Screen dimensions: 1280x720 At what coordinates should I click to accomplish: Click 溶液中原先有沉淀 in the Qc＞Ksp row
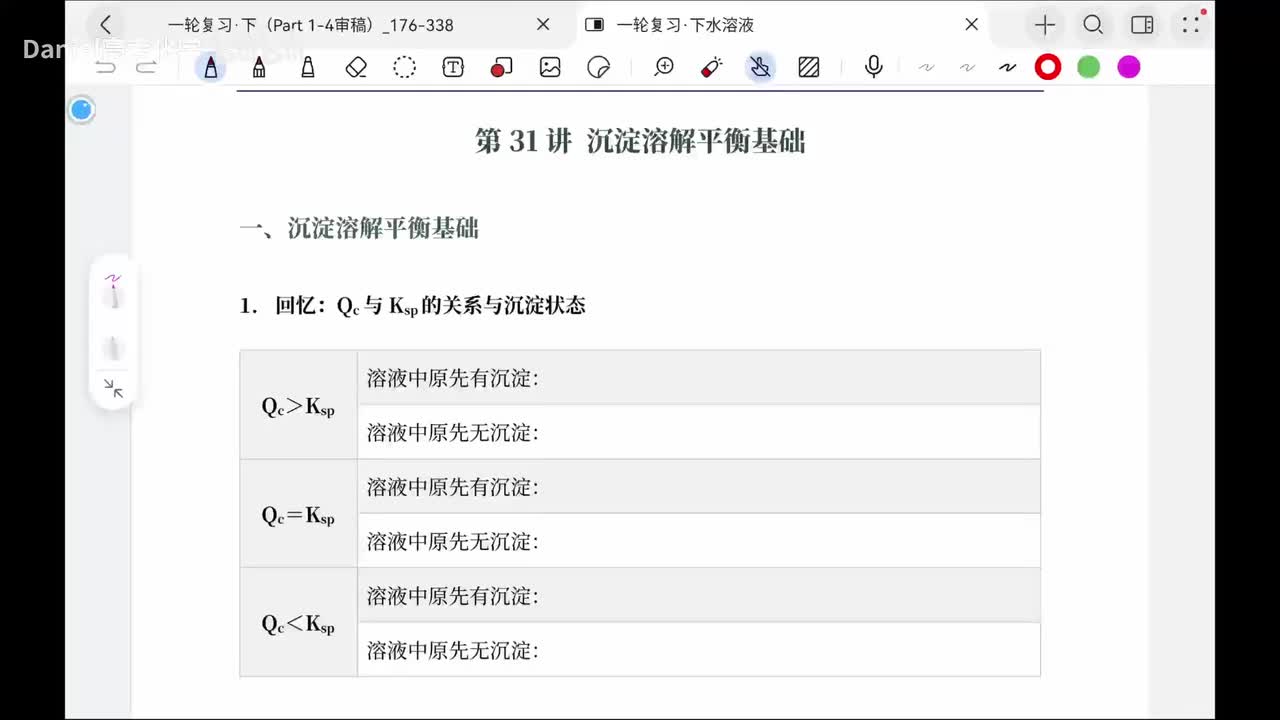453,378
